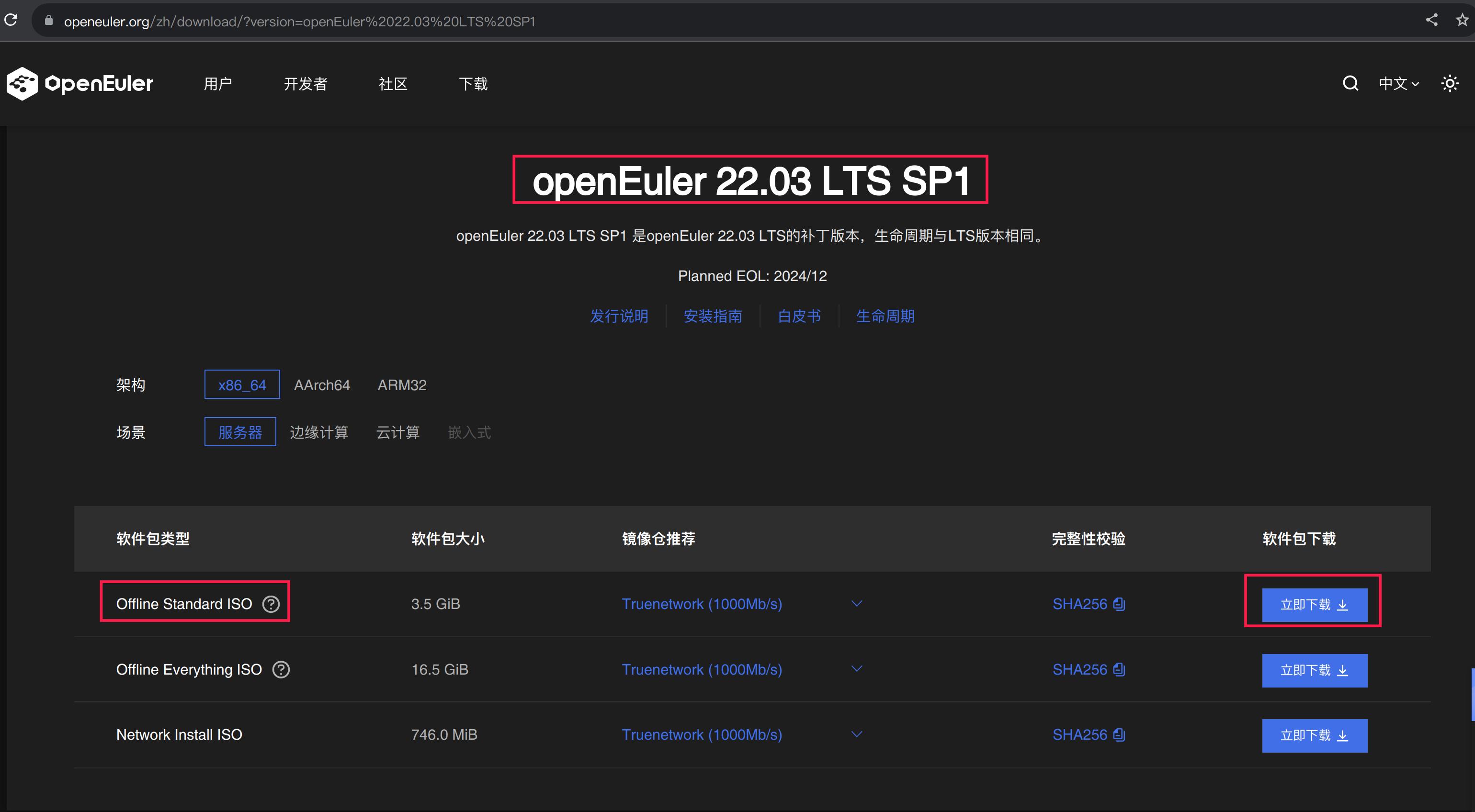This screenshot has width=1475, height=812.
Task: Select the AArch64 architecture option
Action: (322, 385)
